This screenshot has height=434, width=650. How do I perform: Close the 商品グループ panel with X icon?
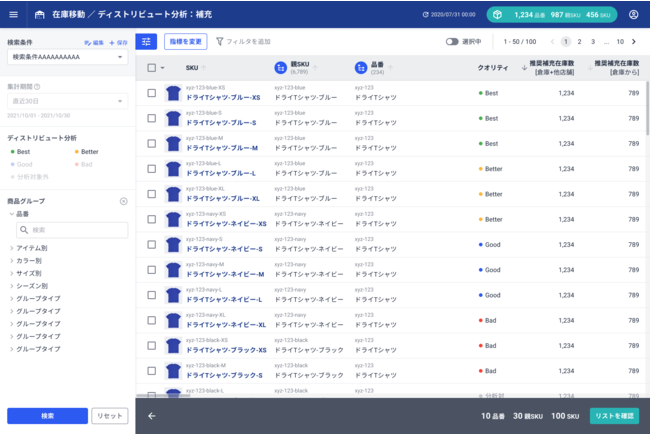123,201
